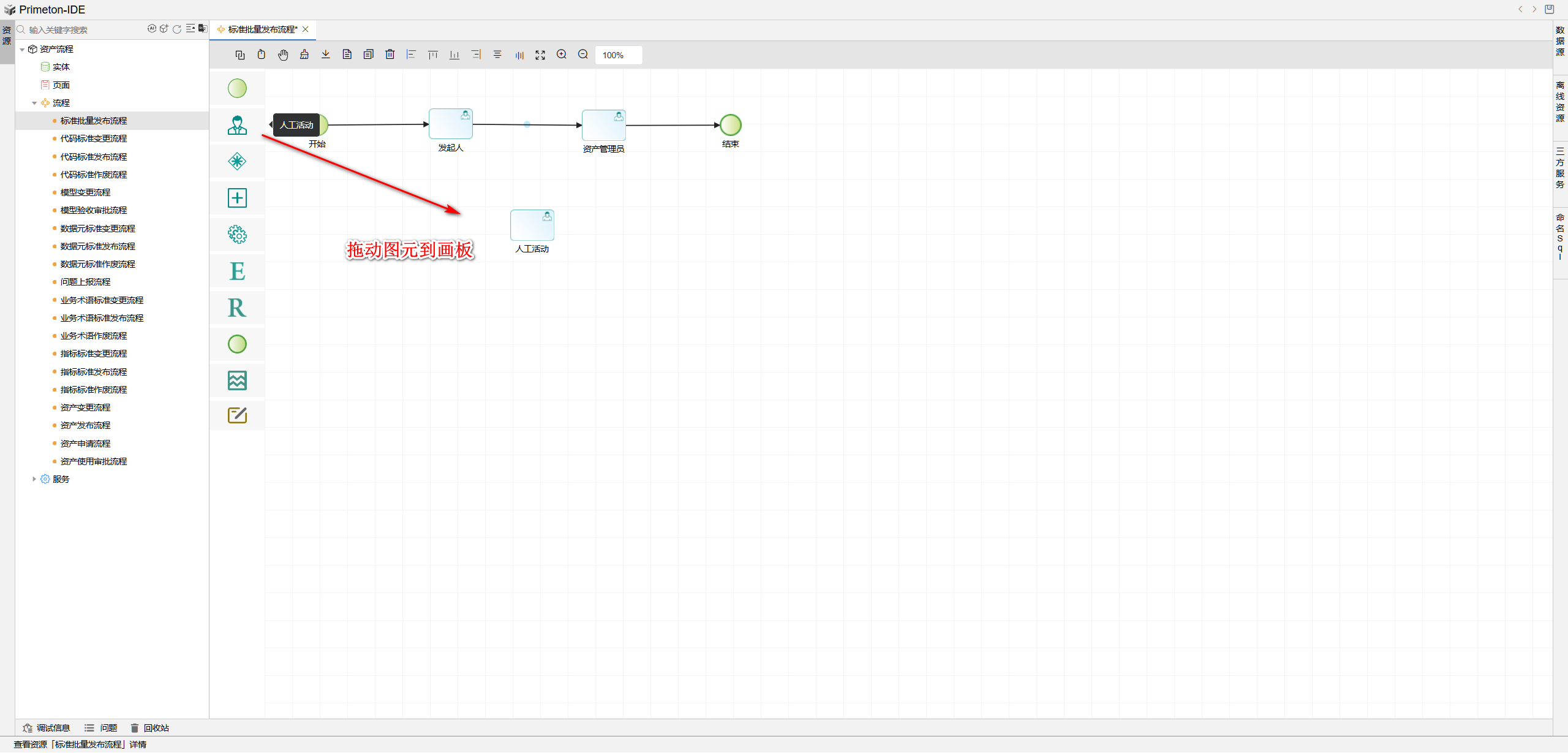
Task: Click the zoom out magnifier icon
Action: point(583,55)
